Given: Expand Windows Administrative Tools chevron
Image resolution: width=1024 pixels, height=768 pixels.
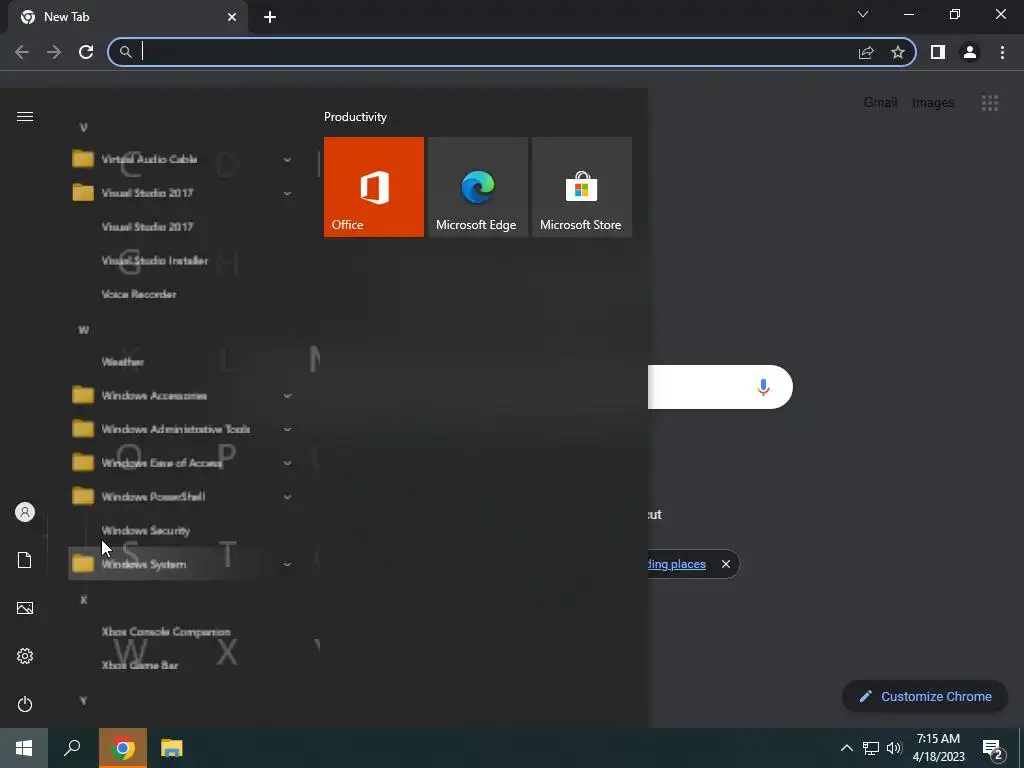Looking at the screenshot, I should pos(287,430).
